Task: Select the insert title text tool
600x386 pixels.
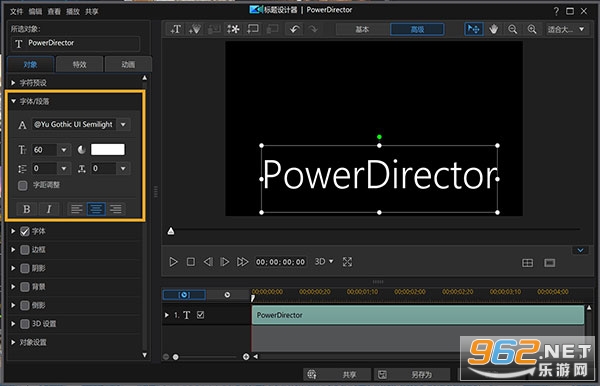Action: [176, 29]
